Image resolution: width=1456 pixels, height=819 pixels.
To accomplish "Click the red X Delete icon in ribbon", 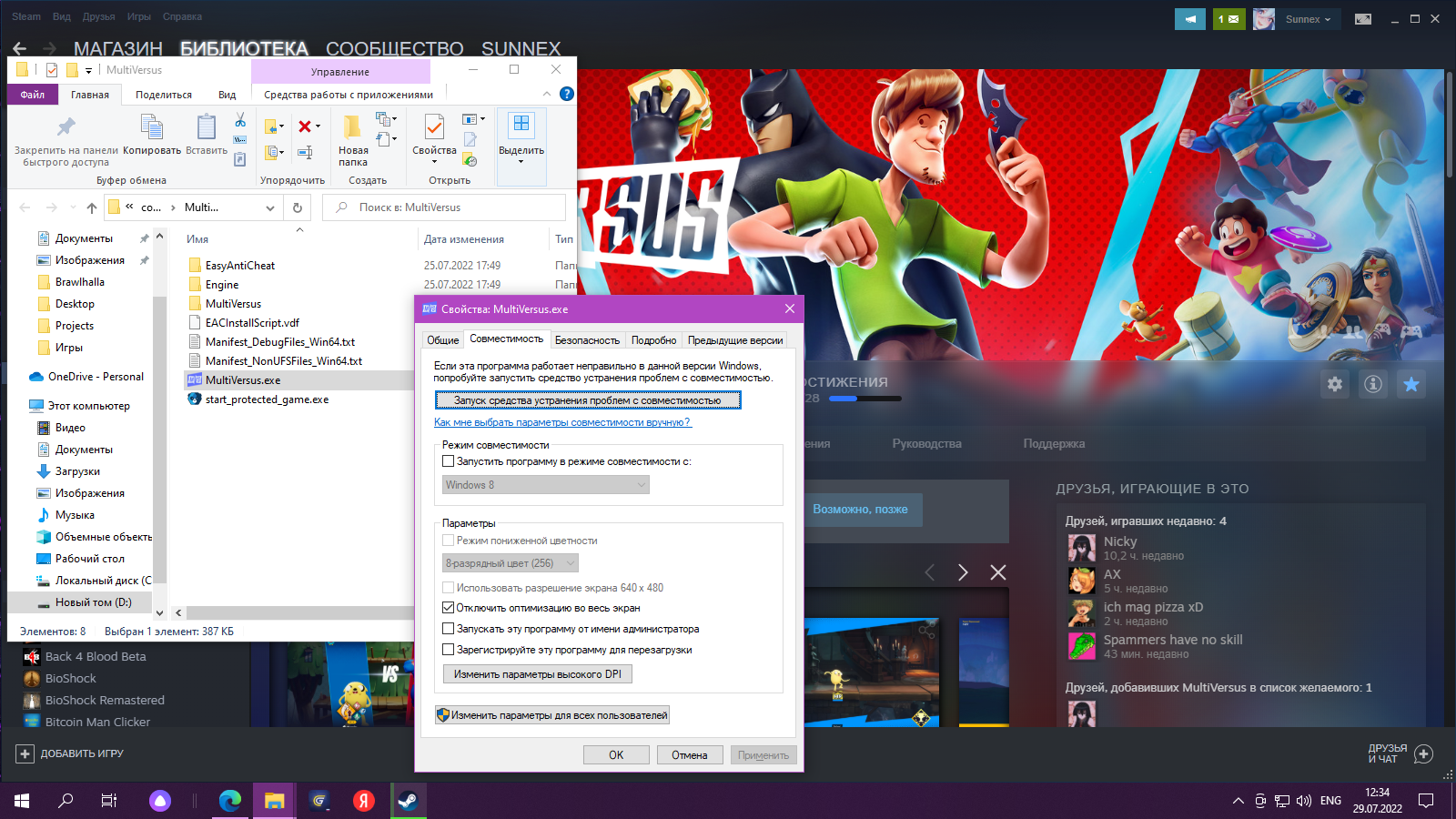I will pos(305,126).
